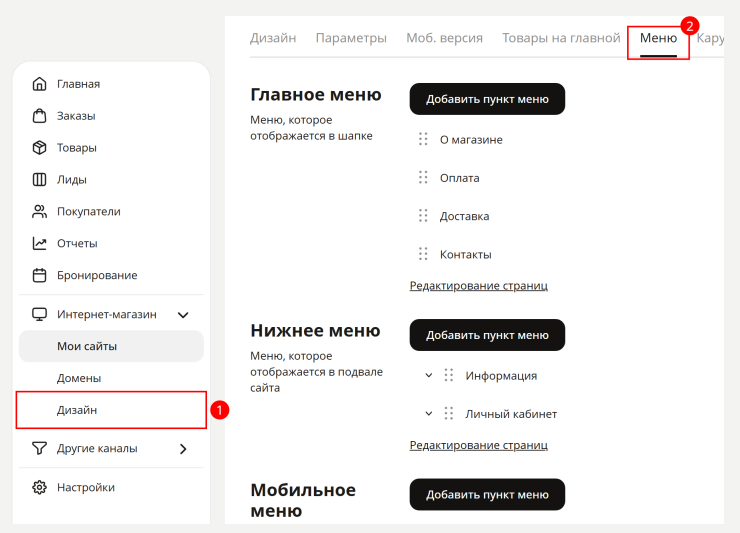Select the Доставка menu entry
Screen dimensions: 740x533
click(464, 216)
